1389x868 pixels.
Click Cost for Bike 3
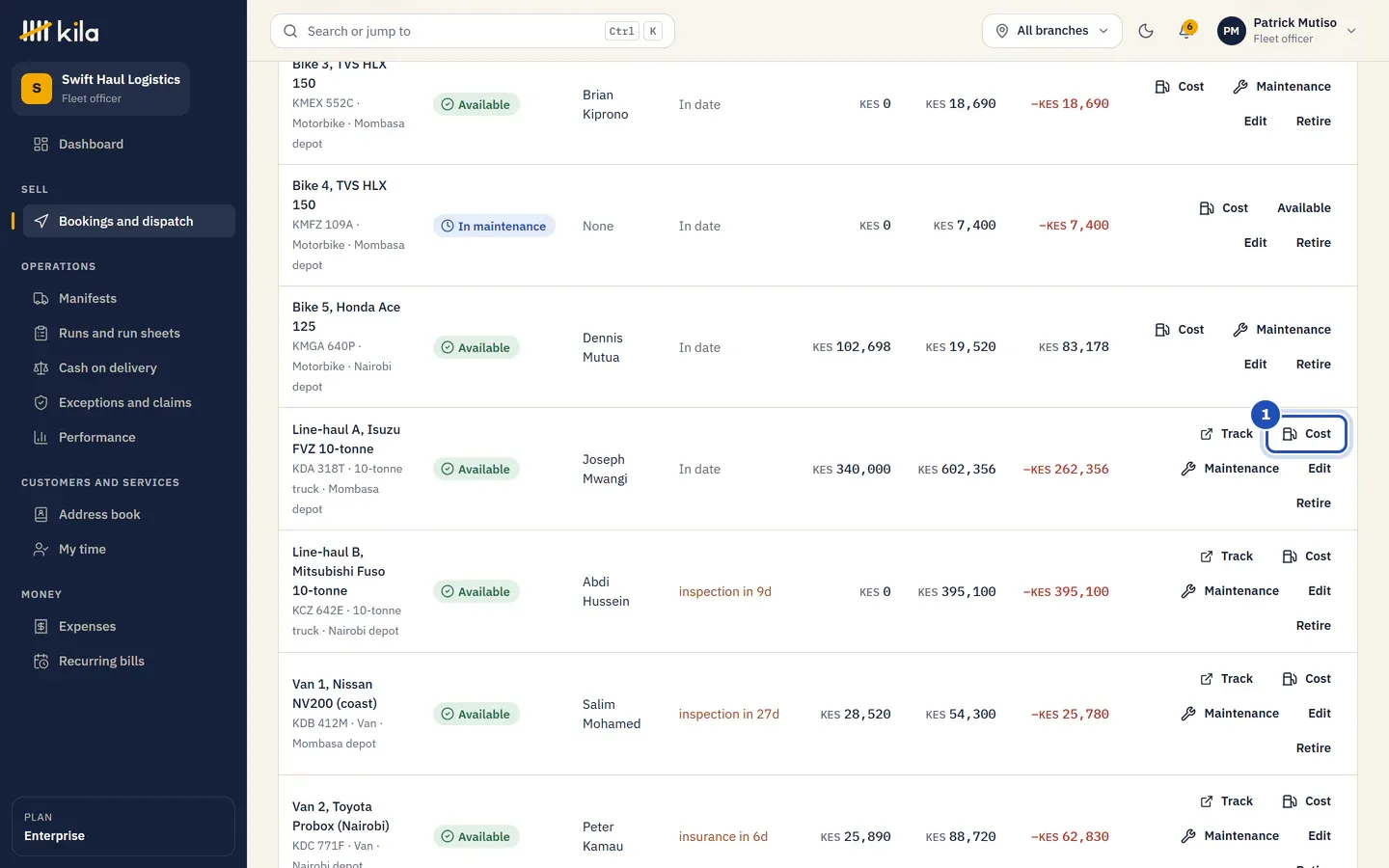click(x=1180, y=87)
